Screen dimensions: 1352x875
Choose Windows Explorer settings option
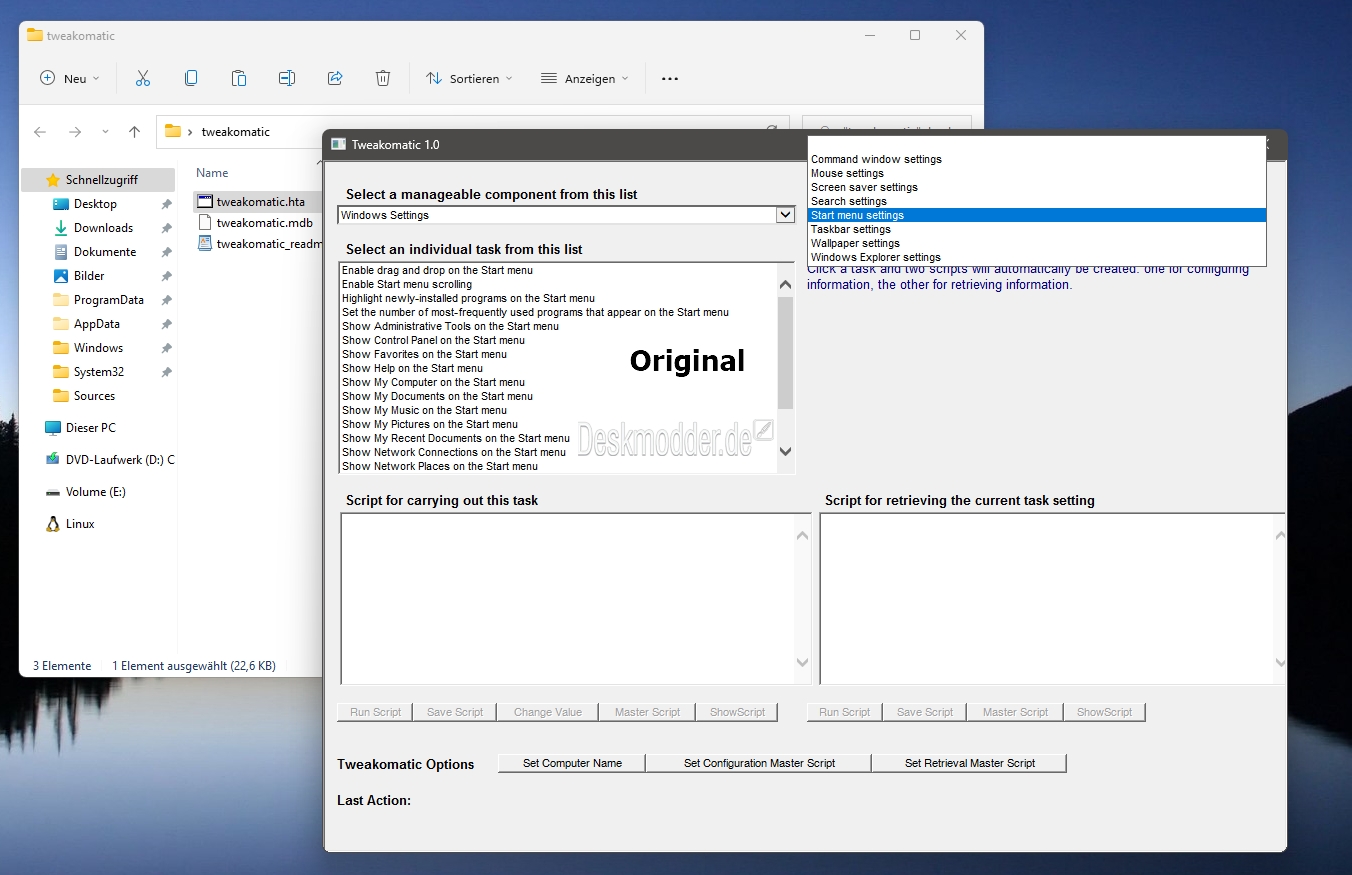coord(1037,257)
